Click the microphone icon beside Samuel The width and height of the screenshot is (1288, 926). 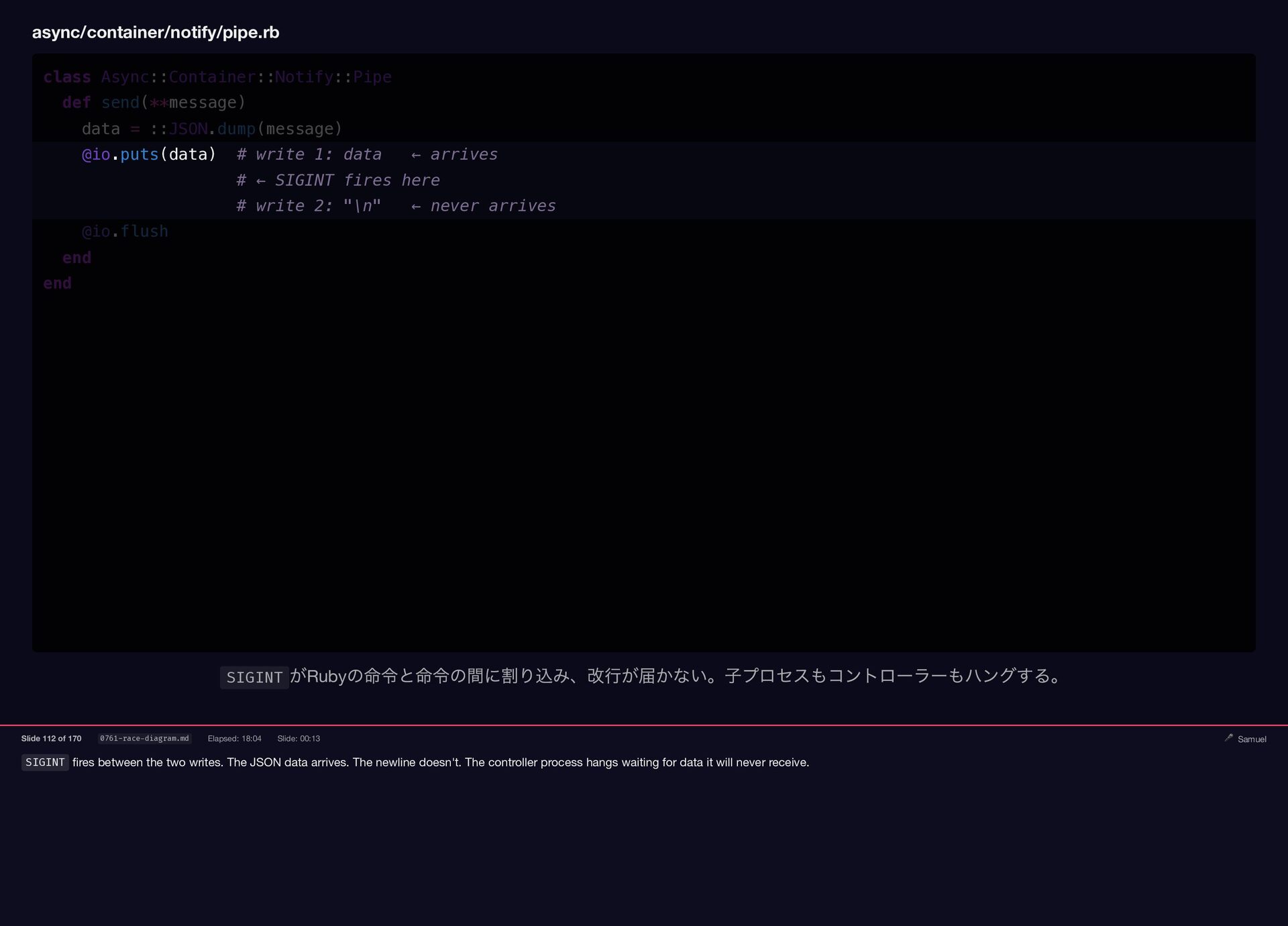(1228, 737)
